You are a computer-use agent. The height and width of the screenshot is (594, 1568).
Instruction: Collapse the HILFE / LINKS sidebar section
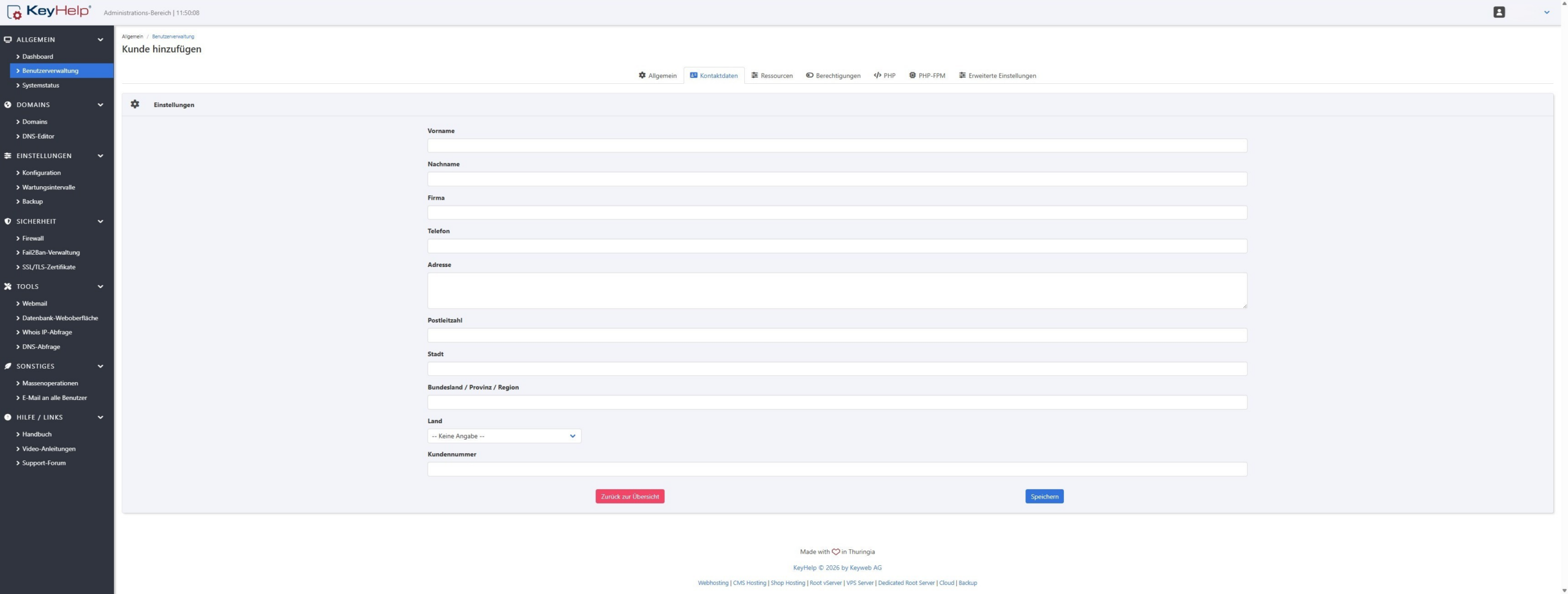100,418
